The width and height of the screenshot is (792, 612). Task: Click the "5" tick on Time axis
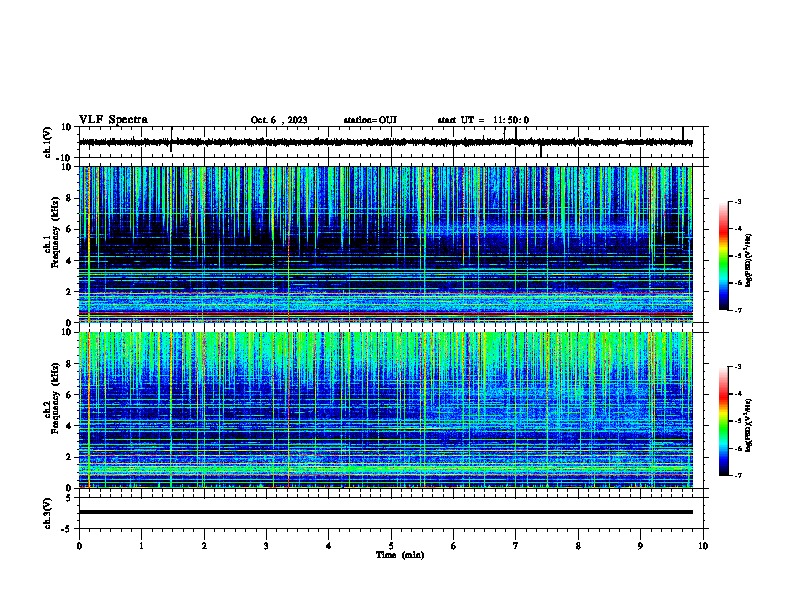[x=391, y=546]
